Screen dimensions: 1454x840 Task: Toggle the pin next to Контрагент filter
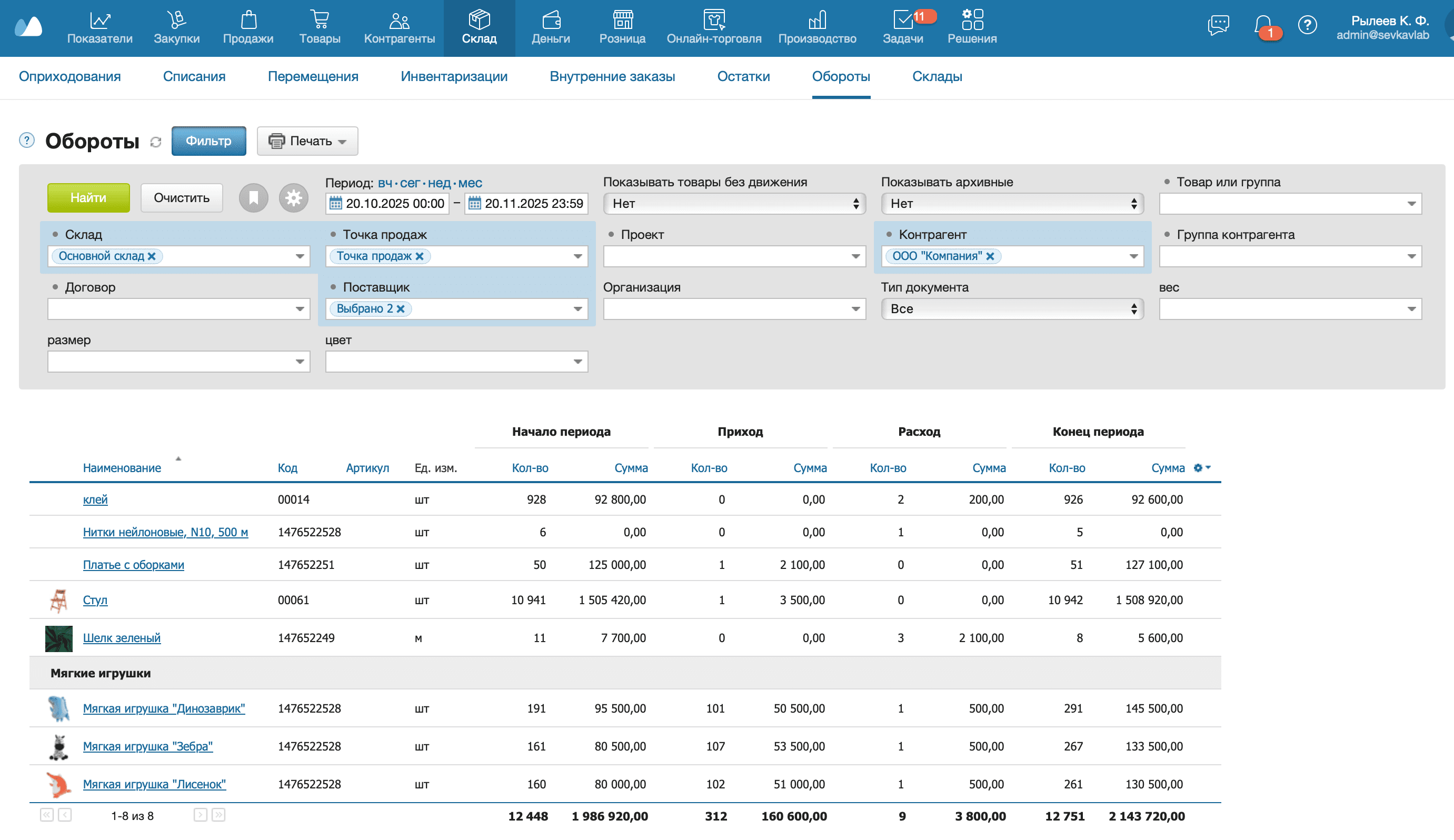click(x=889, y=234)
